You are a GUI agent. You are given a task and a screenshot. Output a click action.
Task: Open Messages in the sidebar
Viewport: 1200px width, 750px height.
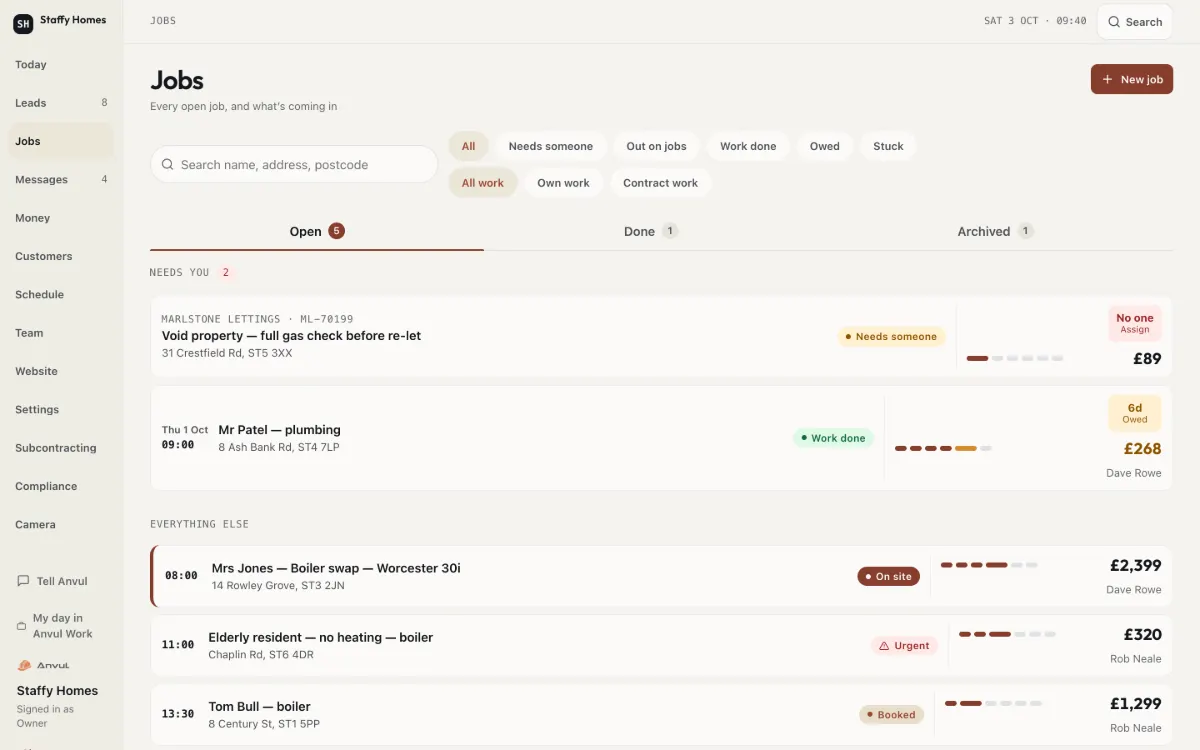click(61, 180)
